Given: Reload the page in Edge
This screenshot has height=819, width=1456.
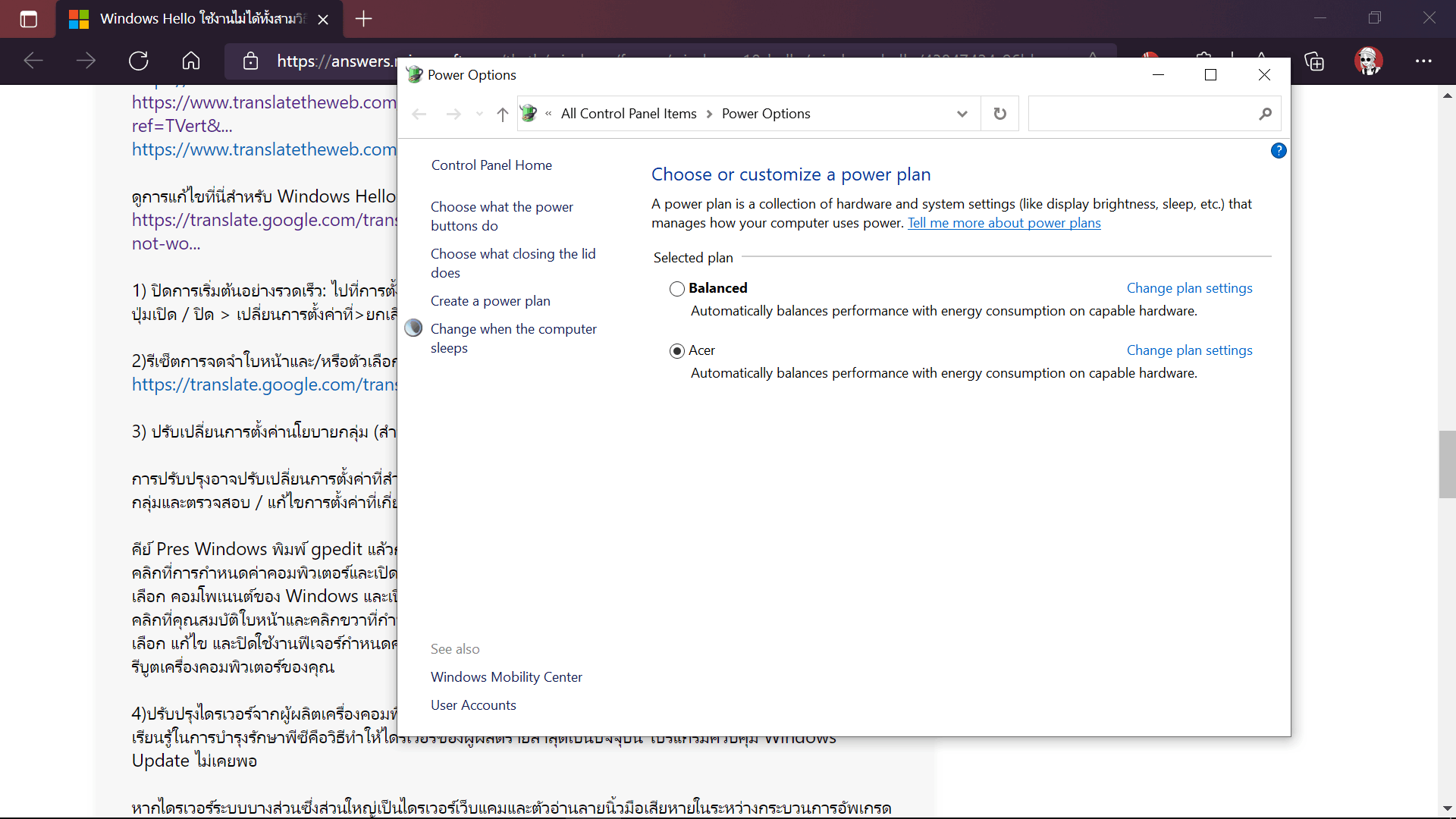Looking at the screenshot, I should [138, 61].
